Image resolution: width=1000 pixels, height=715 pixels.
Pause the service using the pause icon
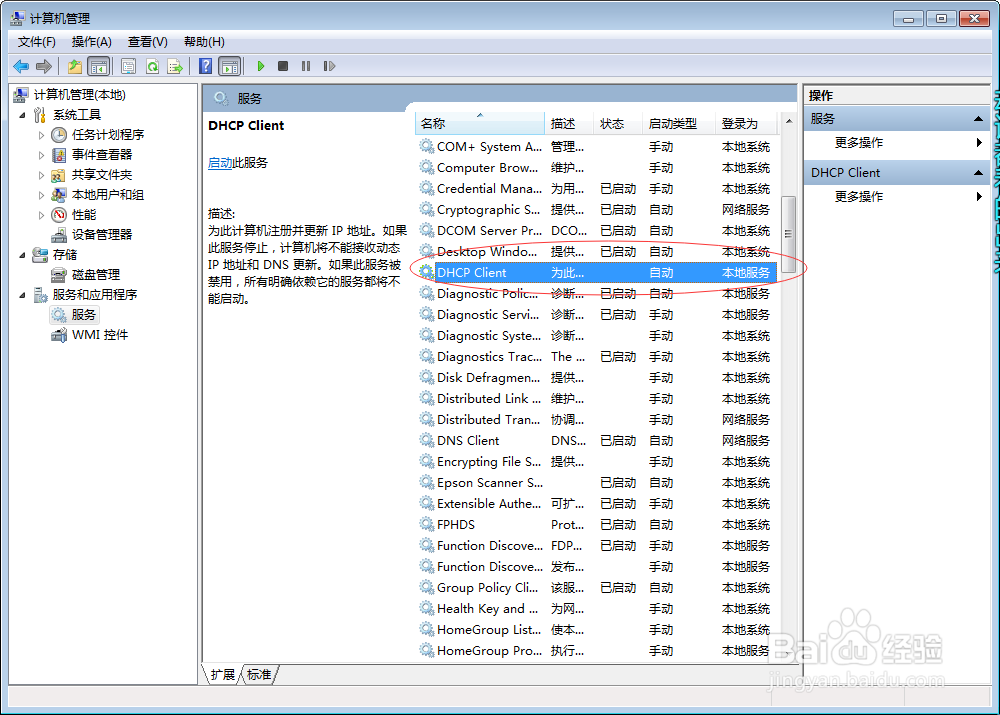point(306,66)
